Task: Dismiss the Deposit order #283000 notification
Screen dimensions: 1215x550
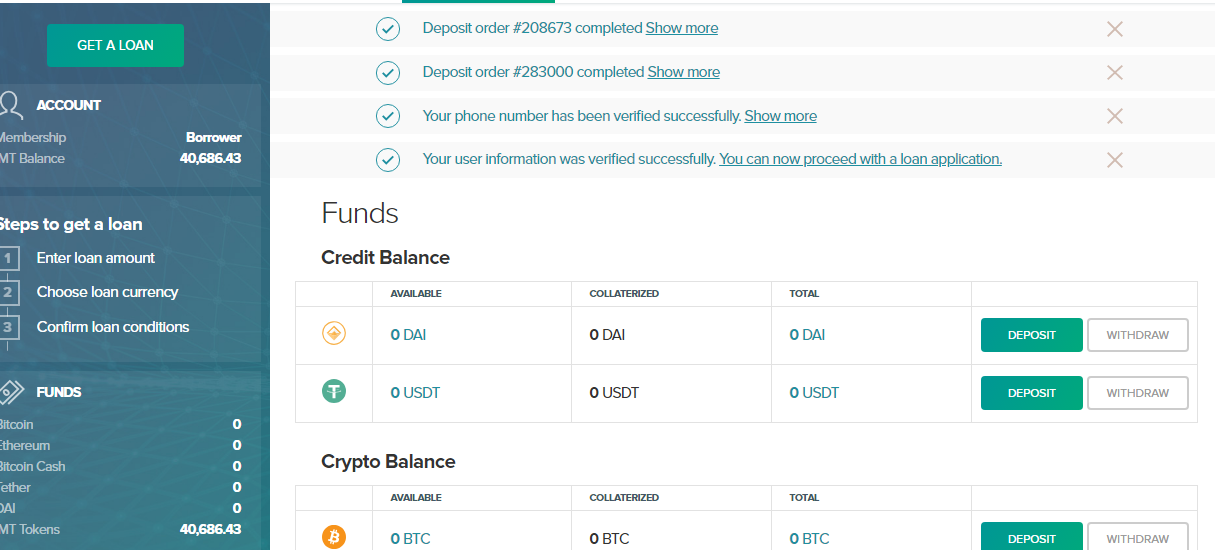Action: point(1115,72)
